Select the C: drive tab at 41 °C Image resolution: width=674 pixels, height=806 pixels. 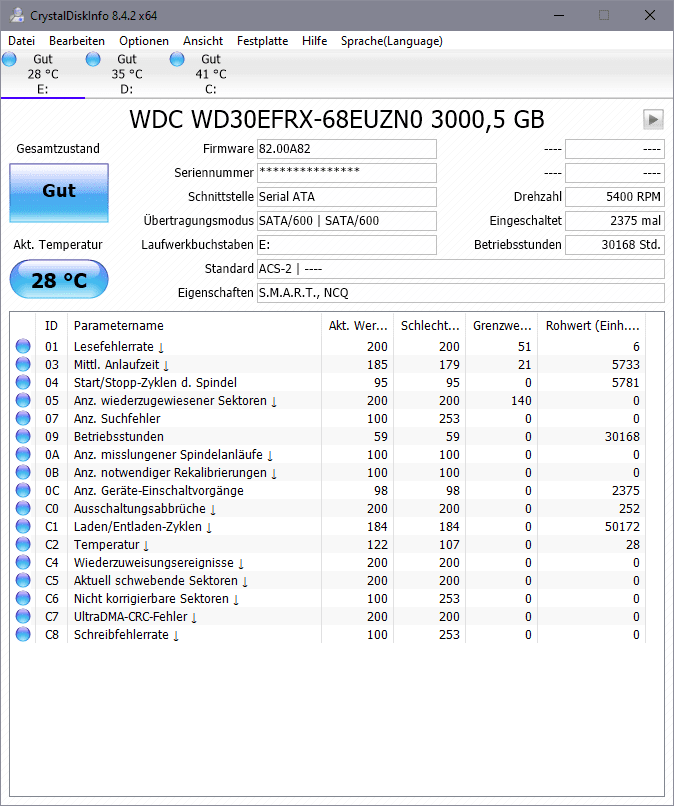[210, 74]
